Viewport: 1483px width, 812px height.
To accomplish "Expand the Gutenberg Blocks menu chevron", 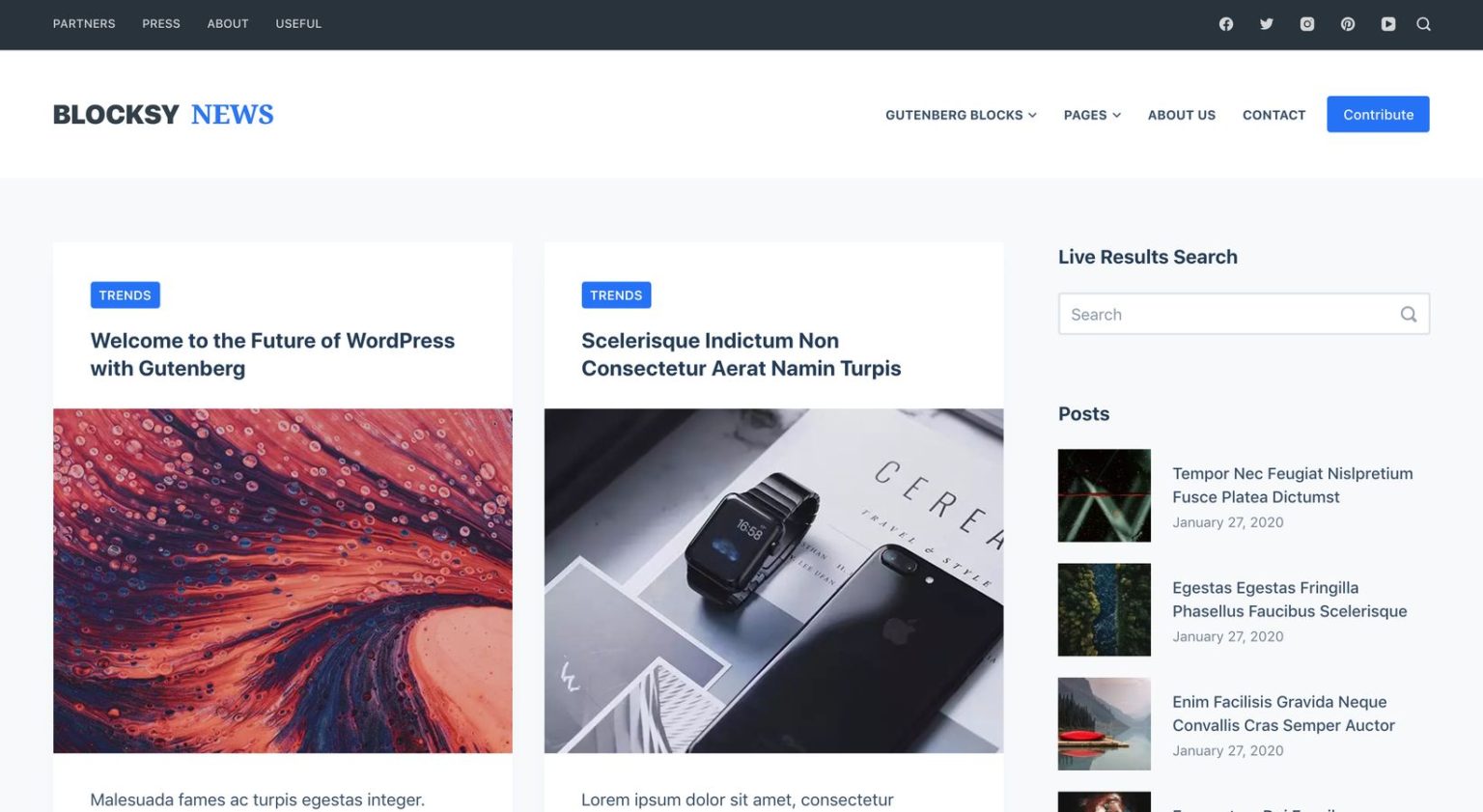I will (1032, 115).
